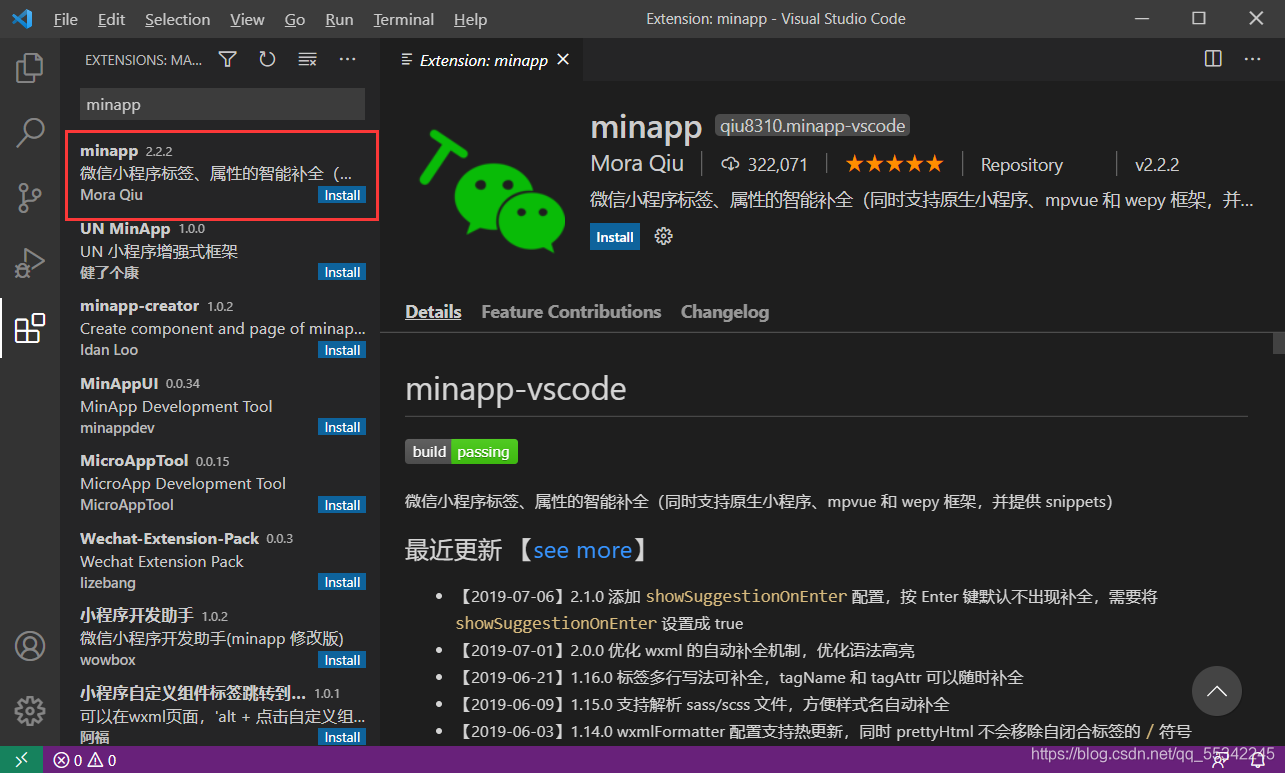Open the Mora Qiu publisher link in details
The height and width of the screenshot is (773, 1285).
[x=637, y=164]
